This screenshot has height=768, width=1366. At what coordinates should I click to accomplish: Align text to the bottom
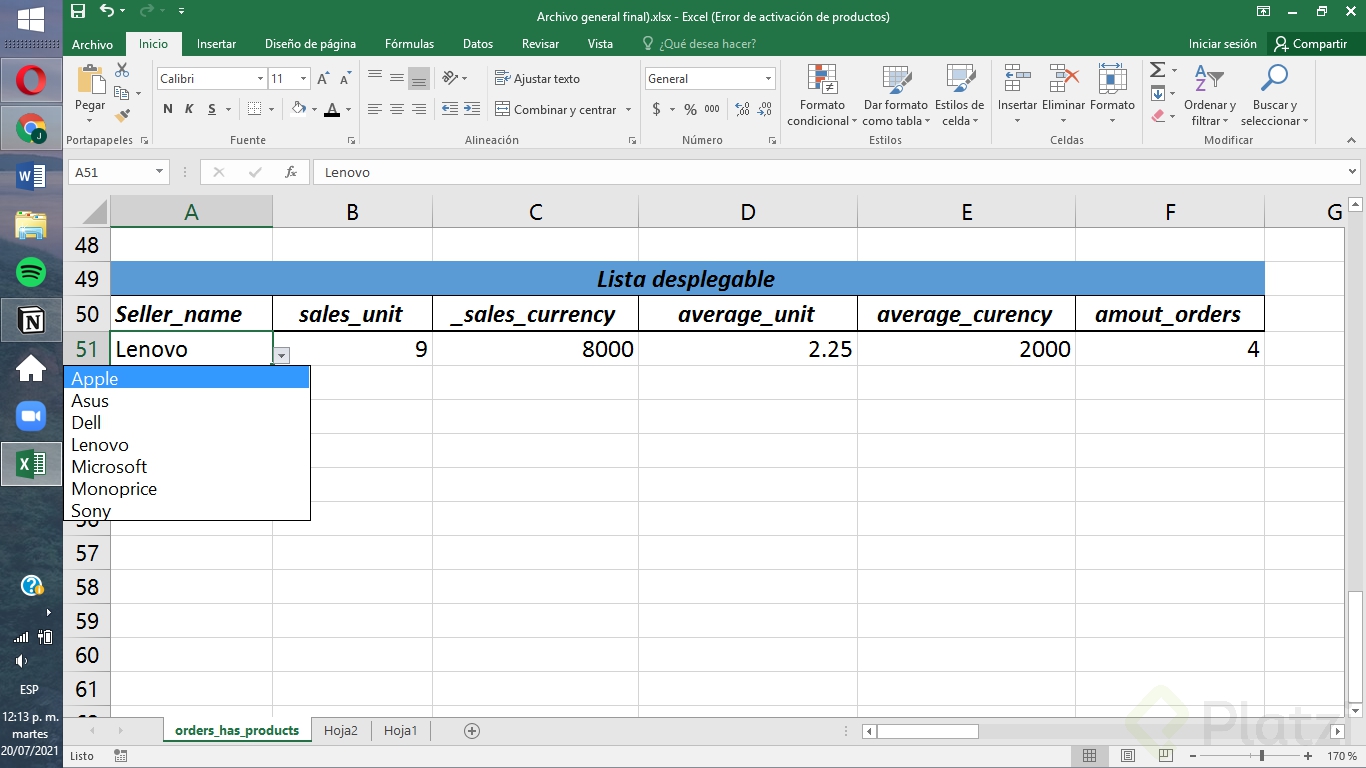(x=419, y=78)
